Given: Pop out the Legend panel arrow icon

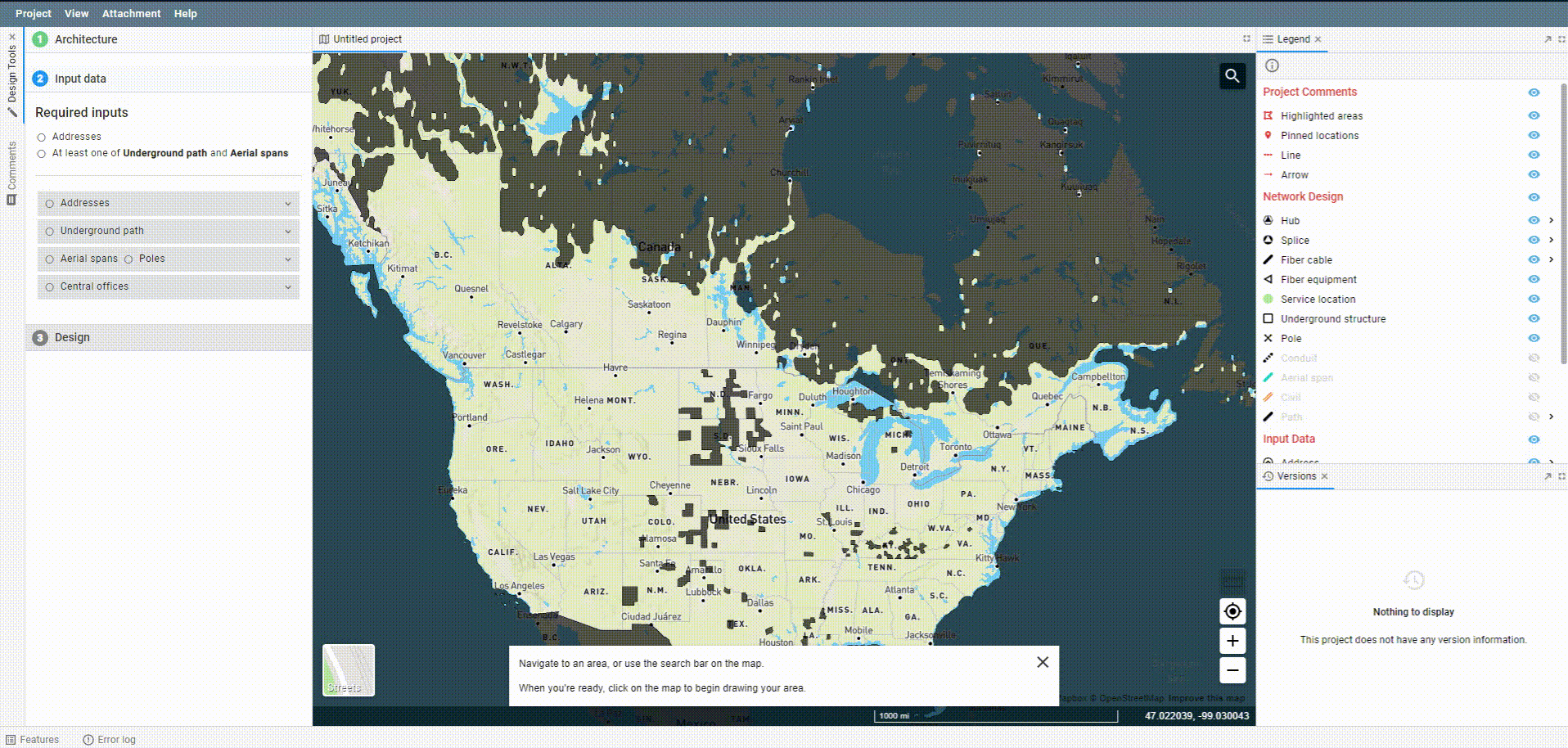Looking at the screenshot, I should (1548, 39).
